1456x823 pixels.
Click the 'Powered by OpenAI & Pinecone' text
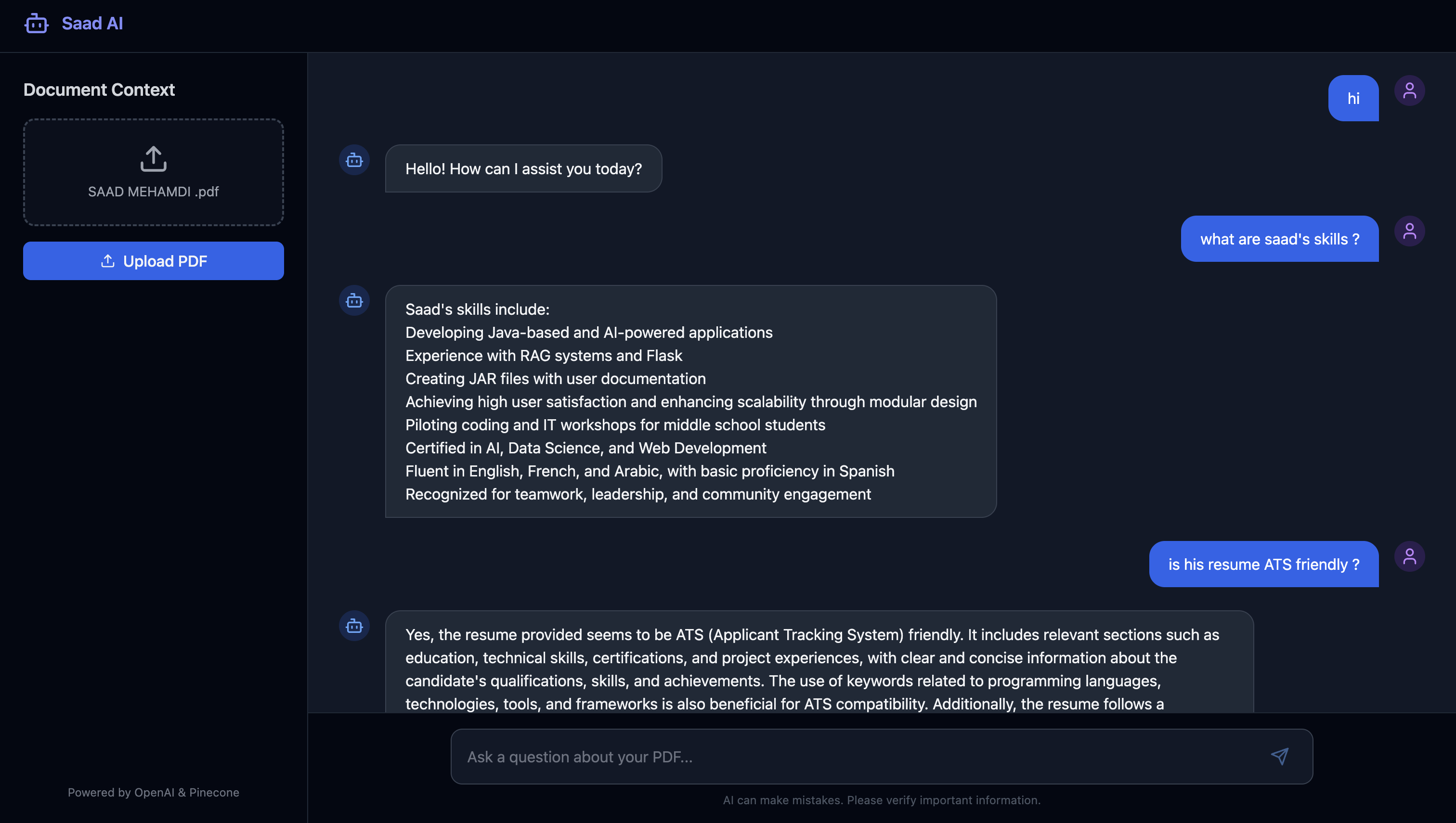(153, 792)
